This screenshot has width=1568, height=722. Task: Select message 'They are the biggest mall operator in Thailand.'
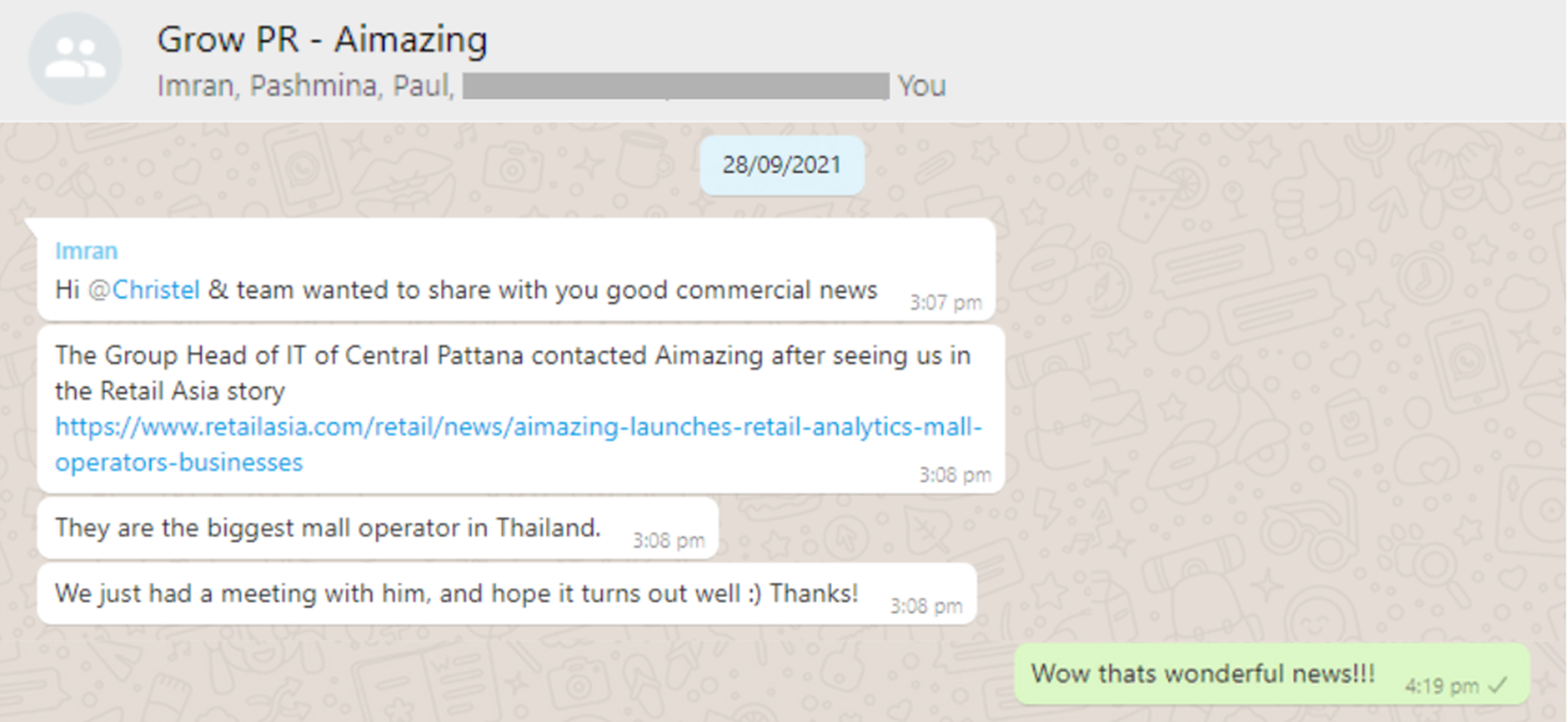(378, 529)
